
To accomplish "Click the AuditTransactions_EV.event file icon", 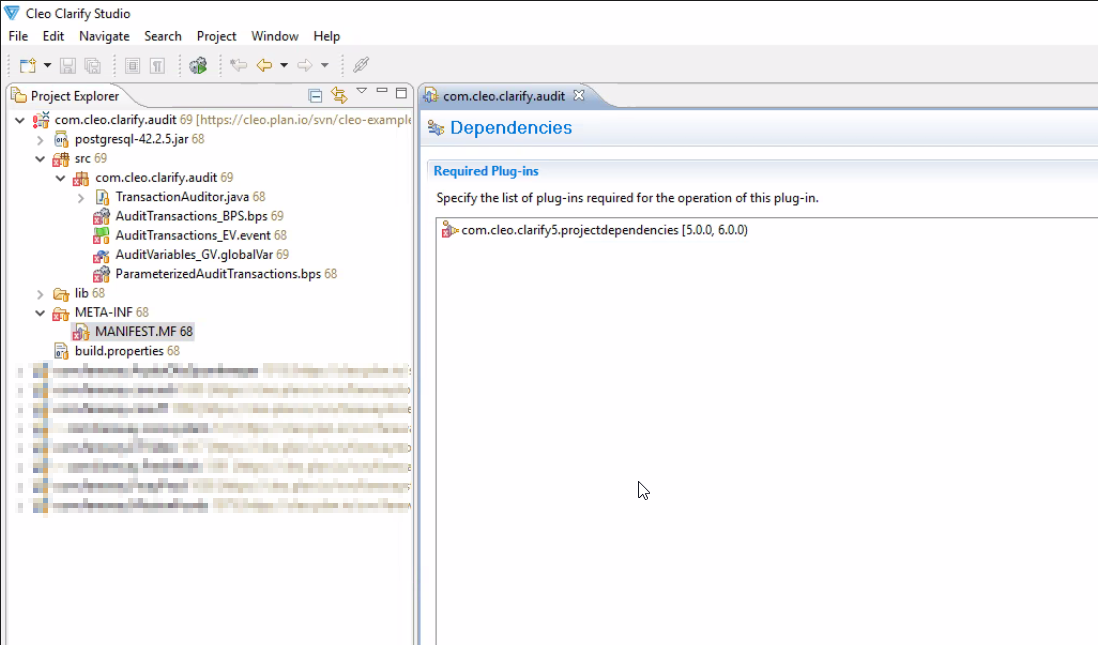I will click(102, 235).
